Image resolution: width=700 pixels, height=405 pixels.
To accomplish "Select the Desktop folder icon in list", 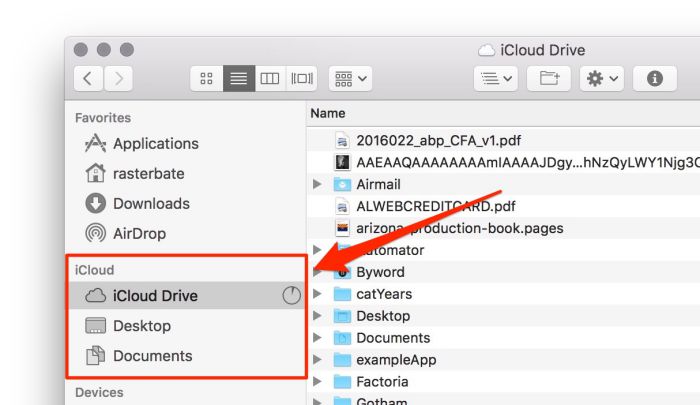I will click(342, 316).
